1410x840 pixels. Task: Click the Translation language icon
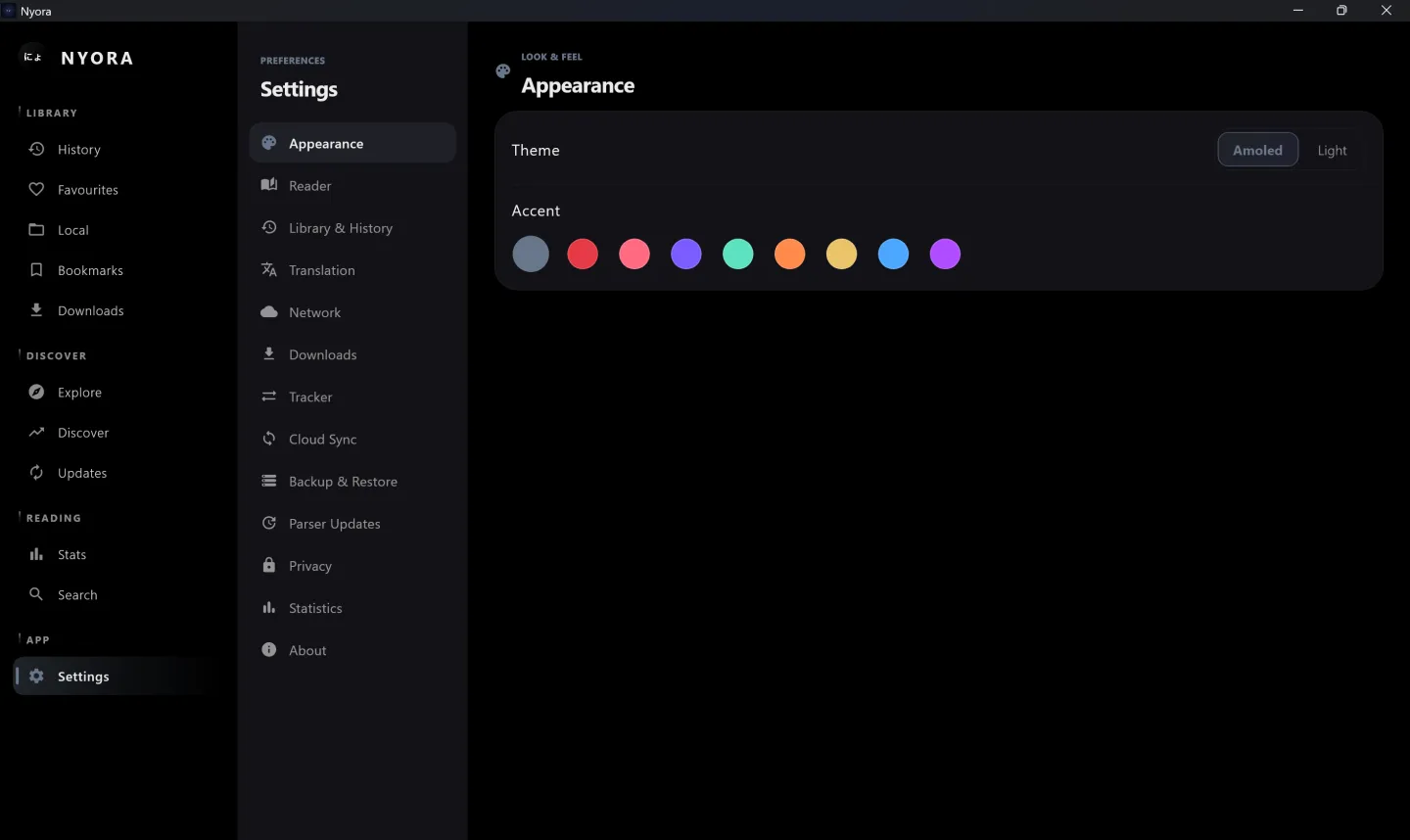268,269
